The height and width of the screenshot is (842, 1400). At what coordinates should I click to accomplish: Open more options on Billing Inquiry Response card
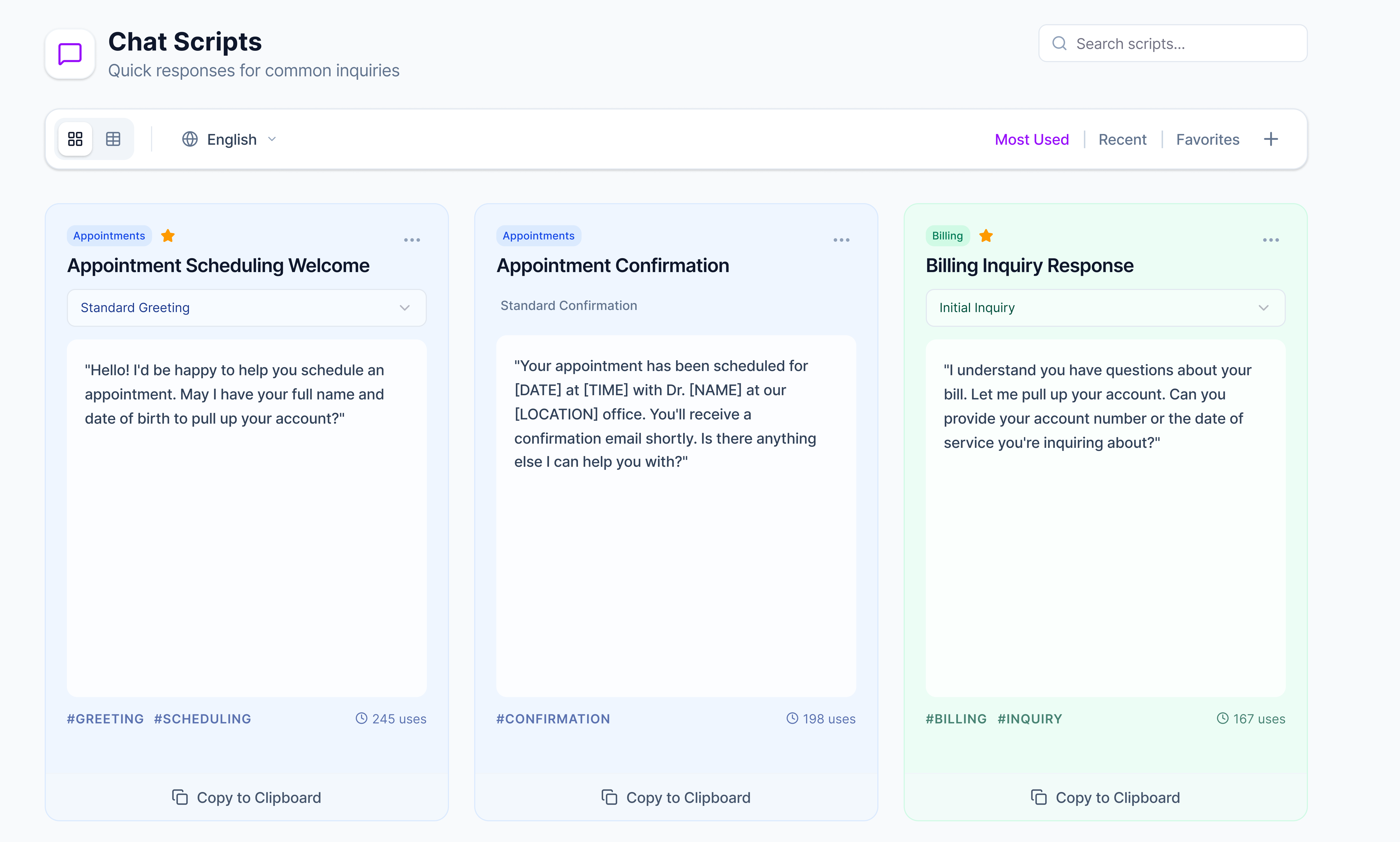point(1271,240)
